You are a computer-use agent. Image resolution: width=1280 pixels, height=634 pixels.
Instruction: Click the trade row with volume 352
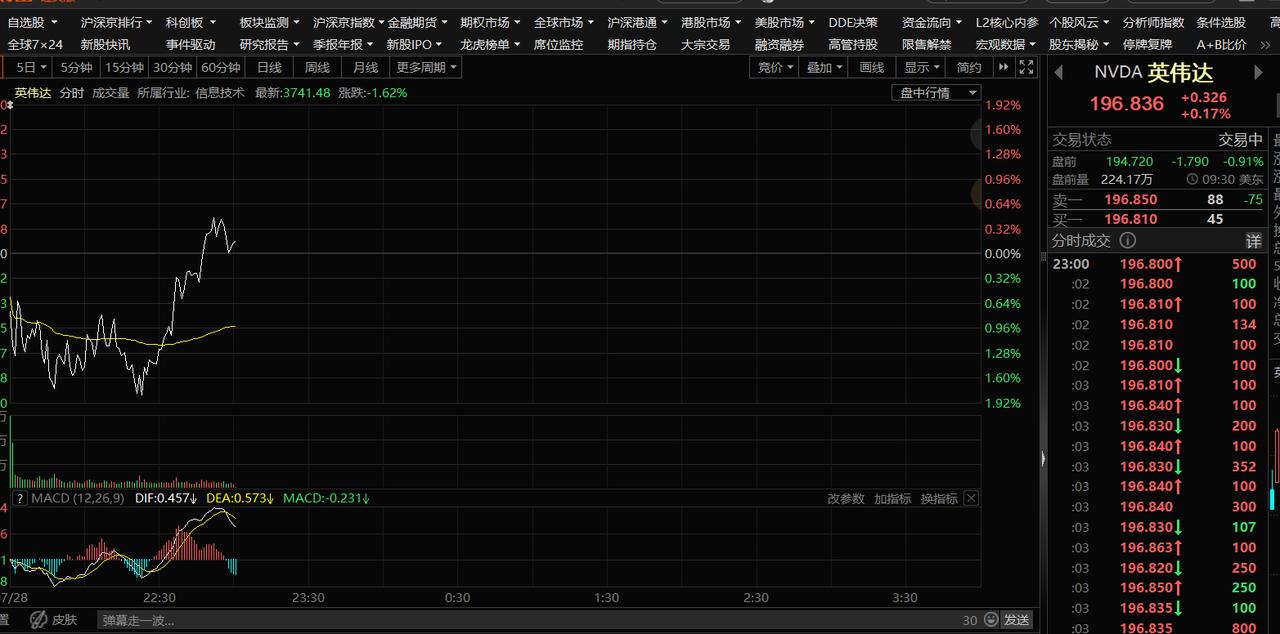click(1158, 466)
